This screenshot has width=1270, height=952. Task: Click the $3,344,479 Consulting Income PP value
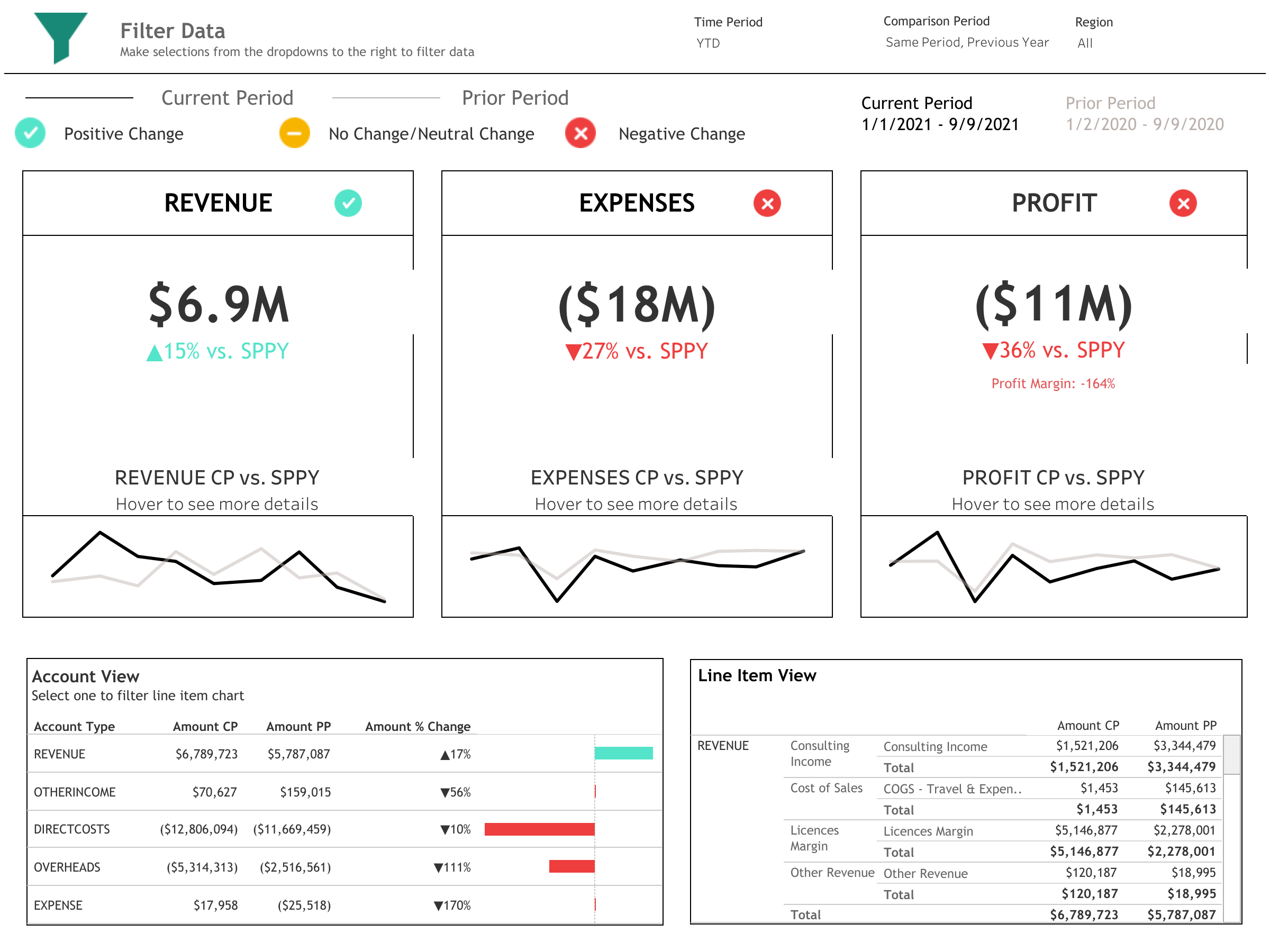pyautogui.click(x=1184, y=745)
